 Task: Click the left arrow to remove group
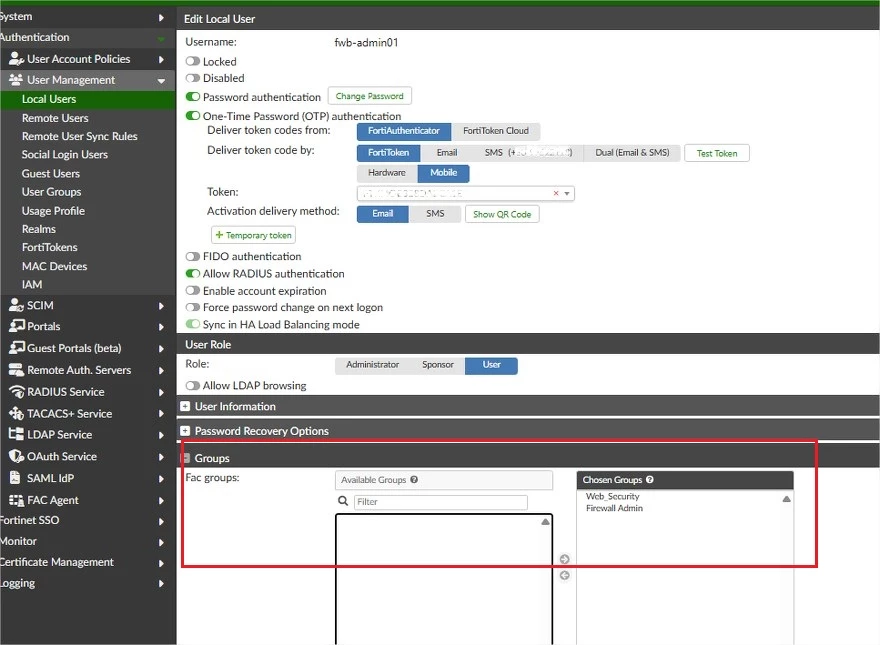565,575
